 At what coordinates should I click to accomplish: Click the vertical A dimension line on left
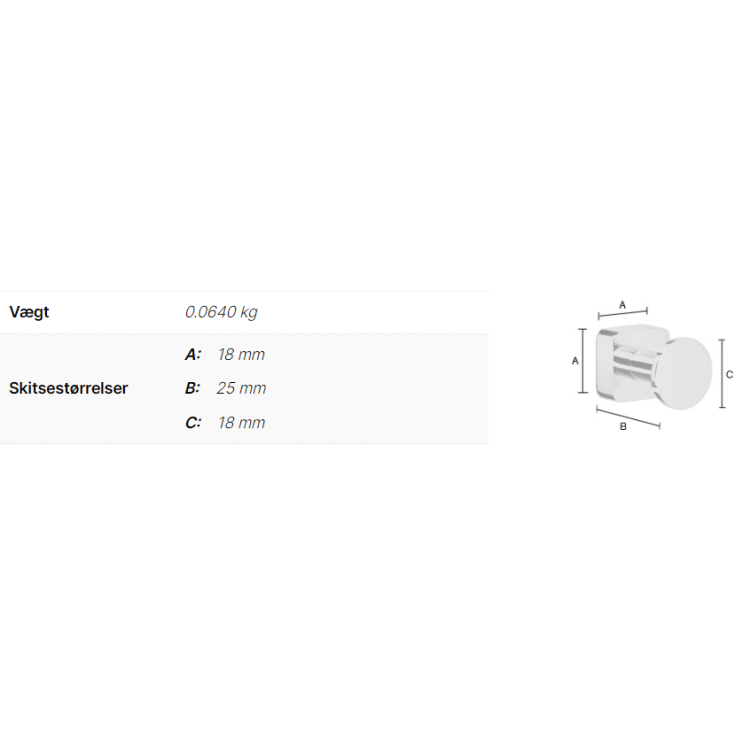tap(583, 360)
